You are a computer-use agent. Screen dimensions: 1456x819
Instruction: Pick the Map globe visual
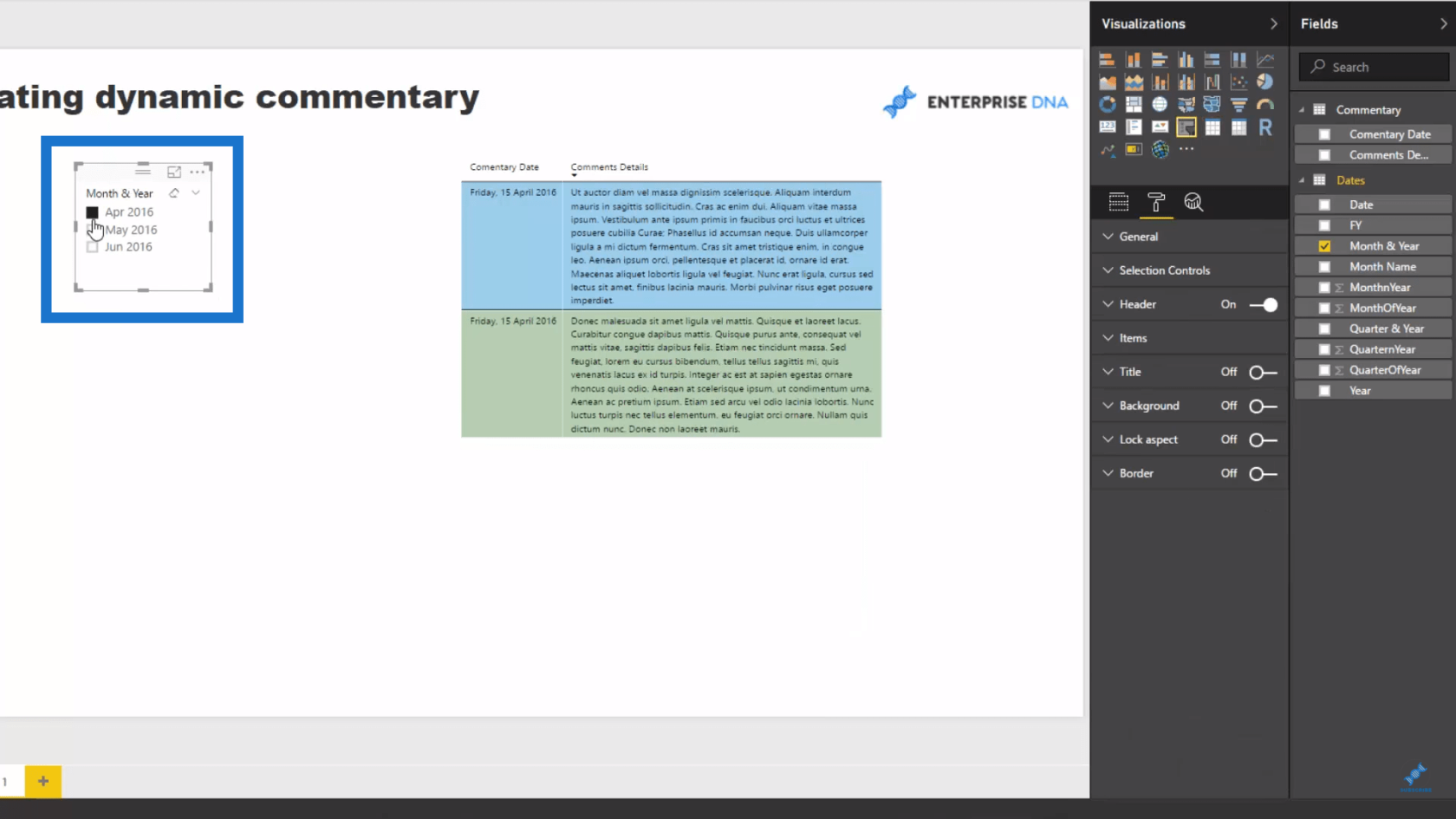1160,105
